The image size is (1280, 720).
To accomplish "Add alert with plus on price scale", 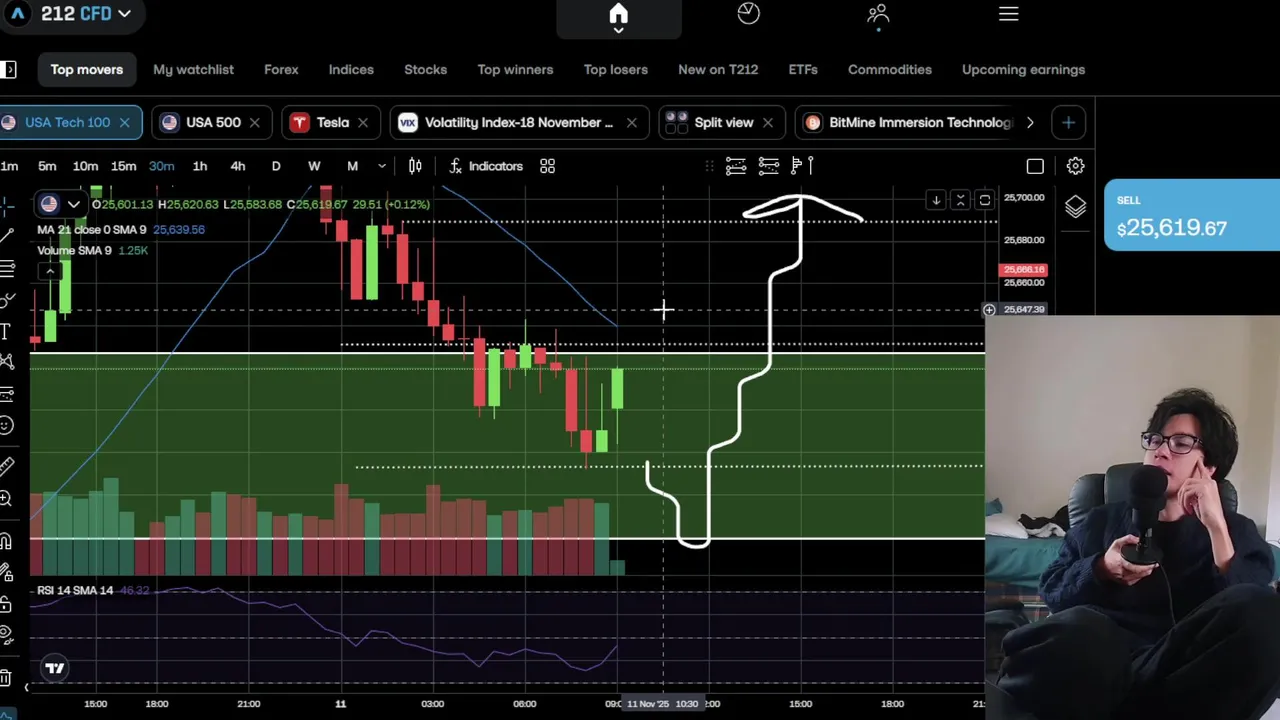I will pyautogui.click(x=989, y=310).
